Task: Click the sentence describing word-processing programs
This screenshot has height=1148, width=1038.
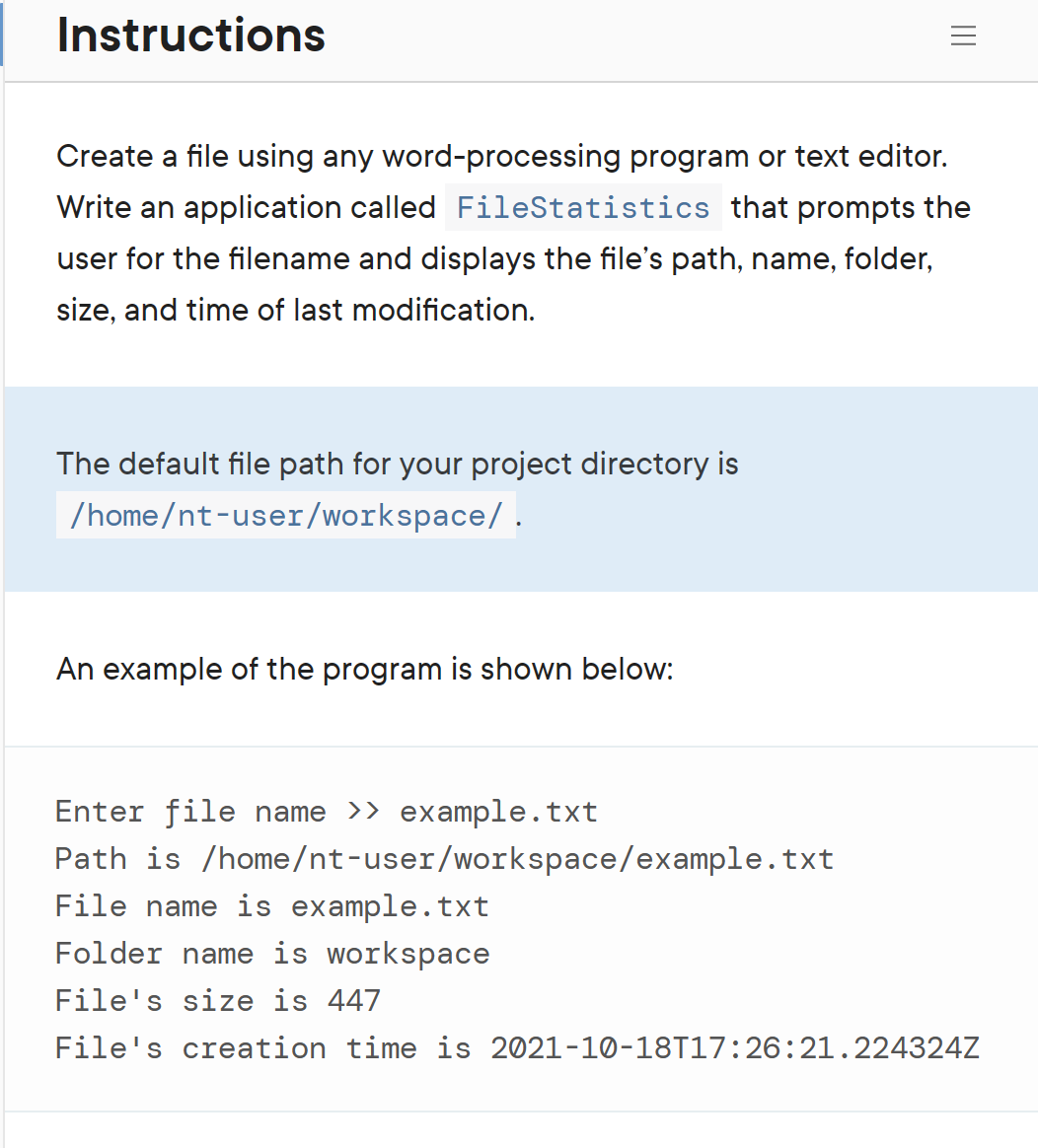Action: [x=501, y=156]
